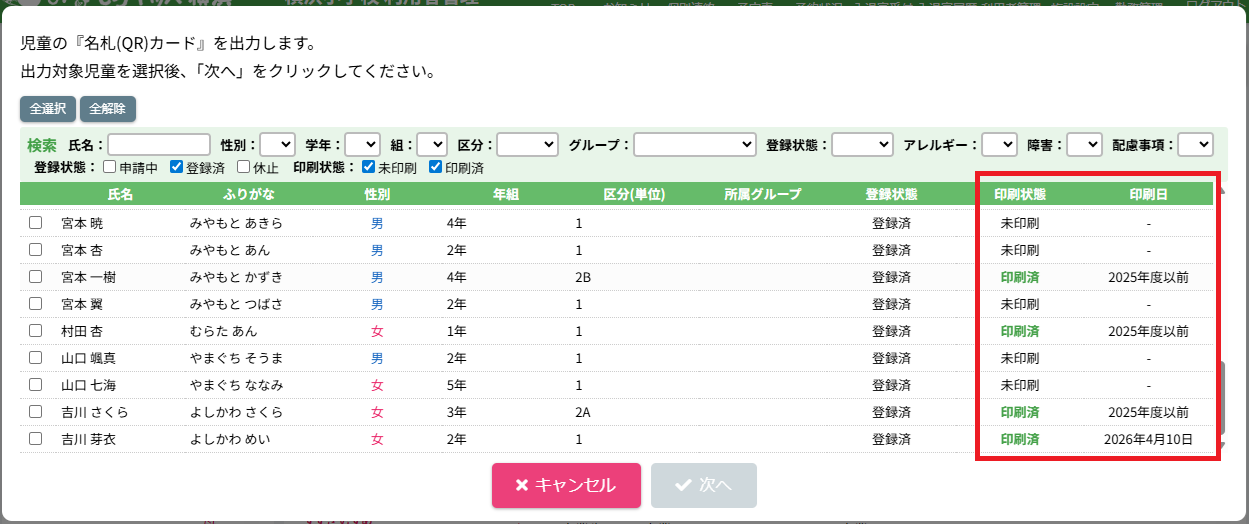This screenshot has height=524, width=1249.
Task: Uncheck the 未印刷 filter checkbox
Action: point(368,167)
